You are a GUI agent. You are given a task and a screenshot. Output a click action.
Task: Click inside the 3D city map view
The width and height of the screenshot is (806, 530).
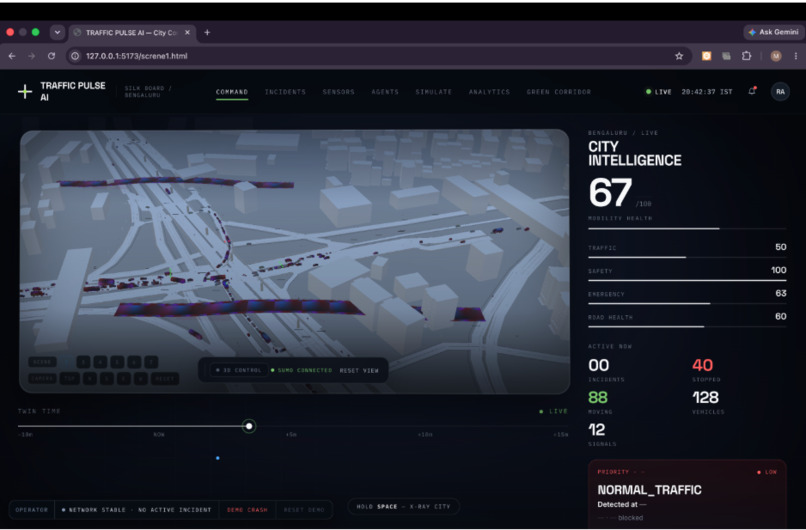click(295, 261)
